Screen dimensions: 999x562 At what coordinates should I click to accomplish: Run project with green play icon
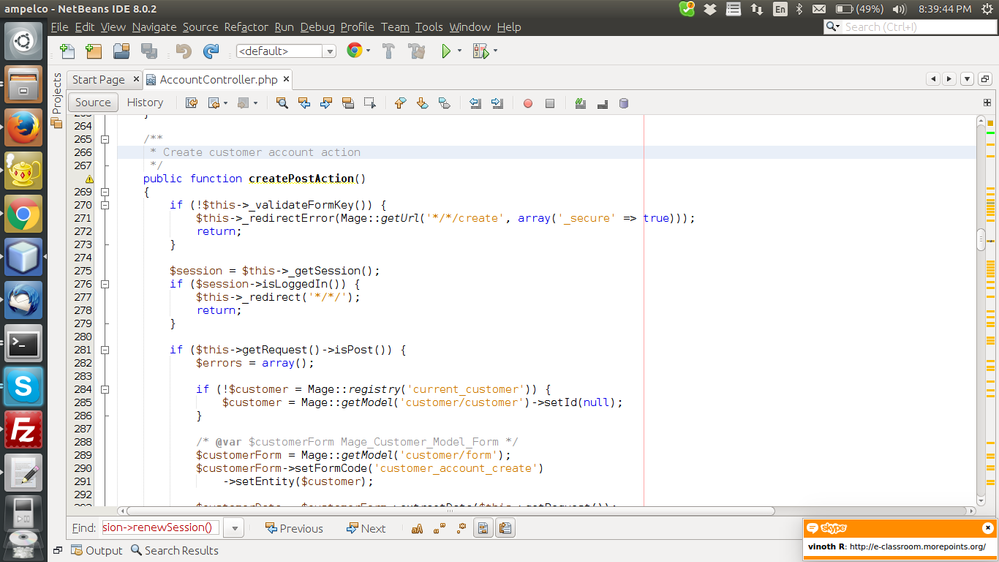[x=446, y=51]
